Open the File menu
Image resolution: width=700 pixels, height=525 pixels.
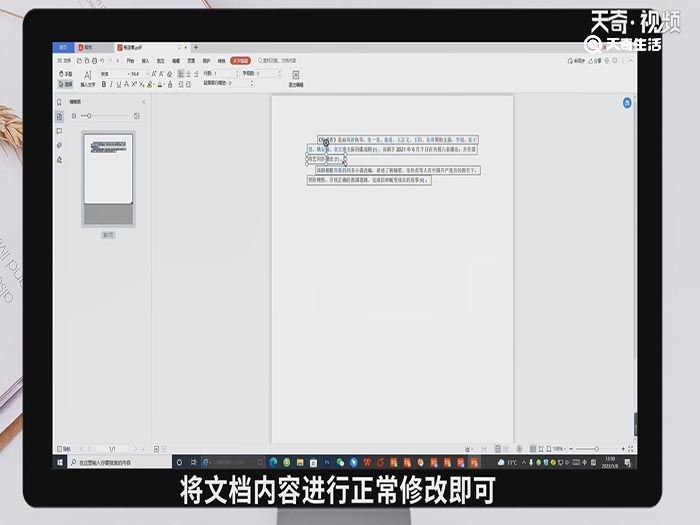(64, 60)
